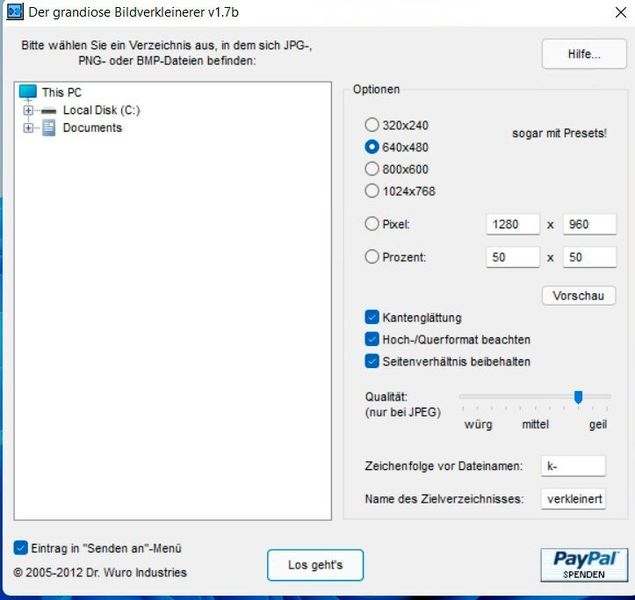Click the pixel height field 960
This screenshot has height=600, width=635.
point(590,224)
